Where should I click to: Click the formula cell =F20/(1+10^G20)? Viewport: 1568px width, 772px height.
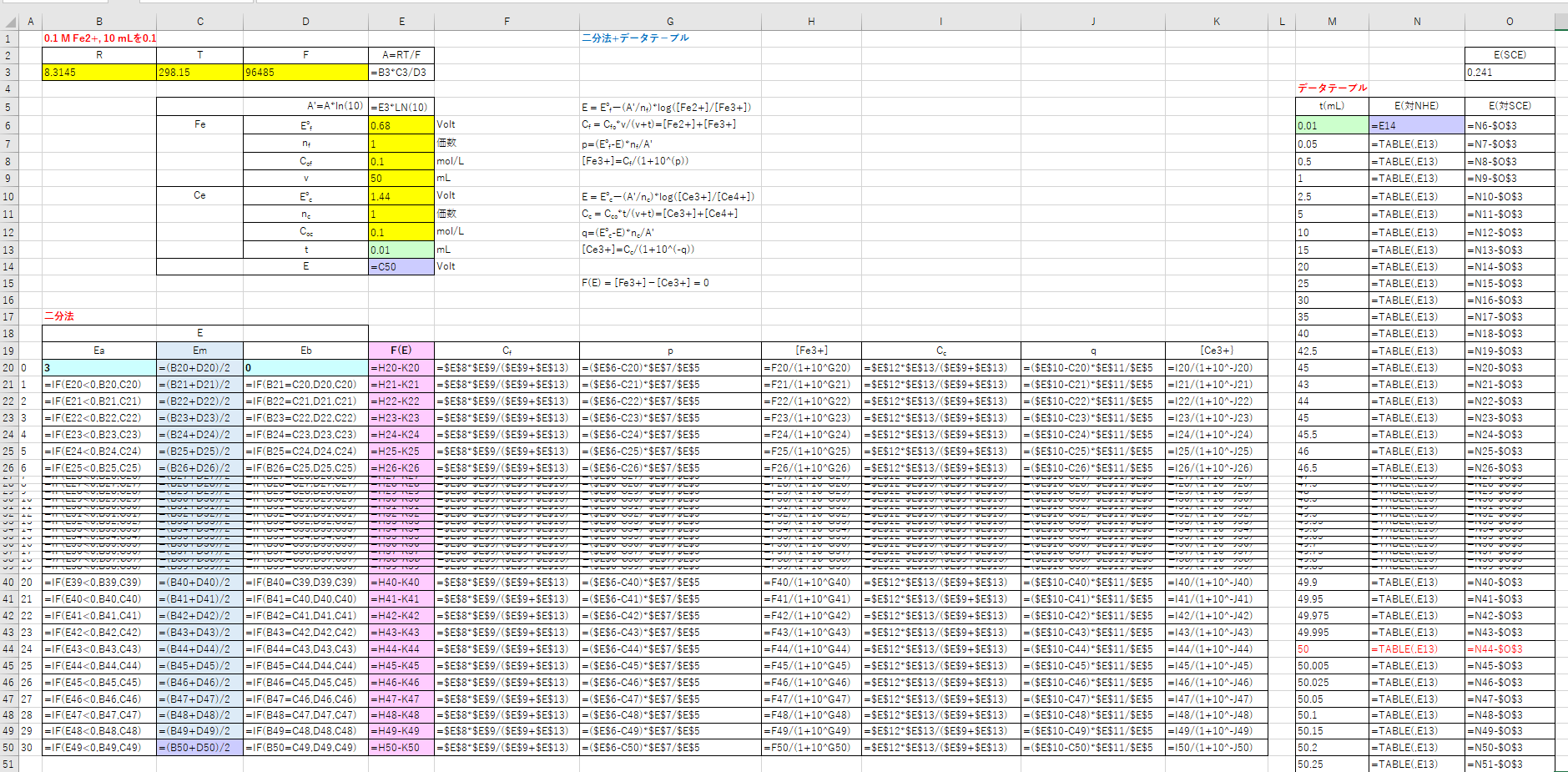pyautogui.click(x=811, y=368)
